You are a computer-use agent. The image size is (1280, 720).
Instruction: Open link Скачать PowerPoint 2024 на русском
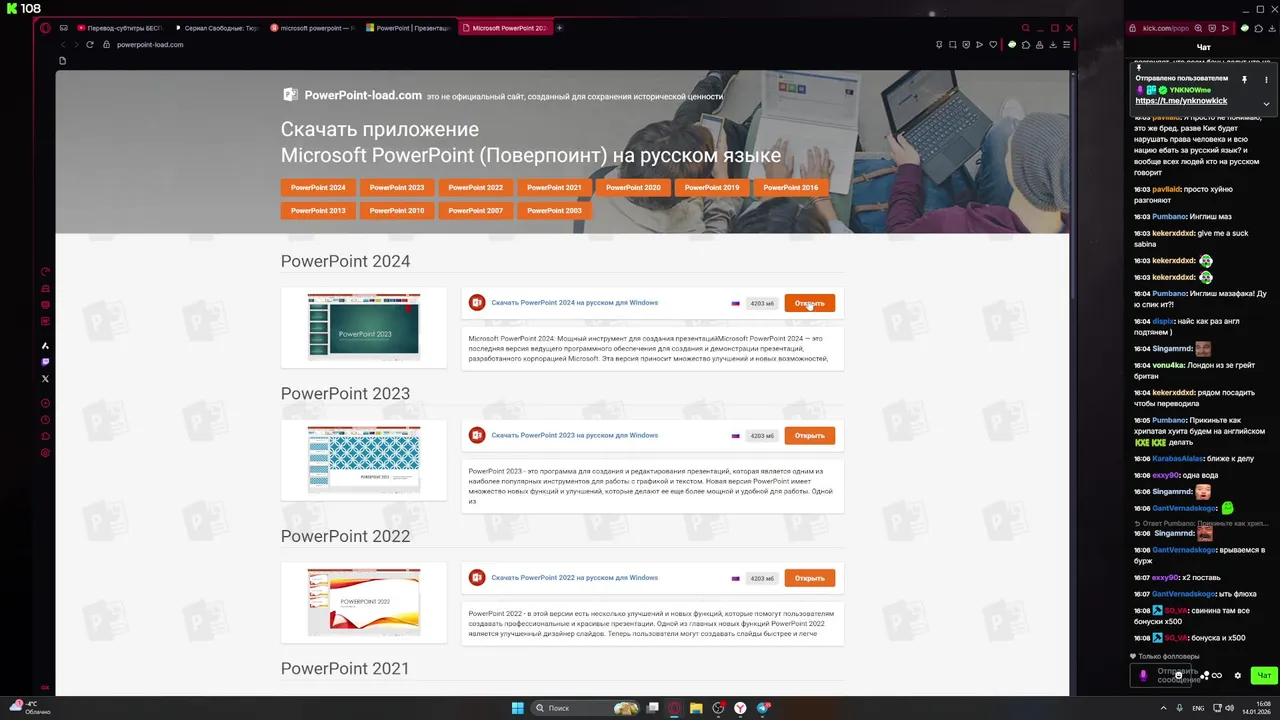(x=574, y=302)
